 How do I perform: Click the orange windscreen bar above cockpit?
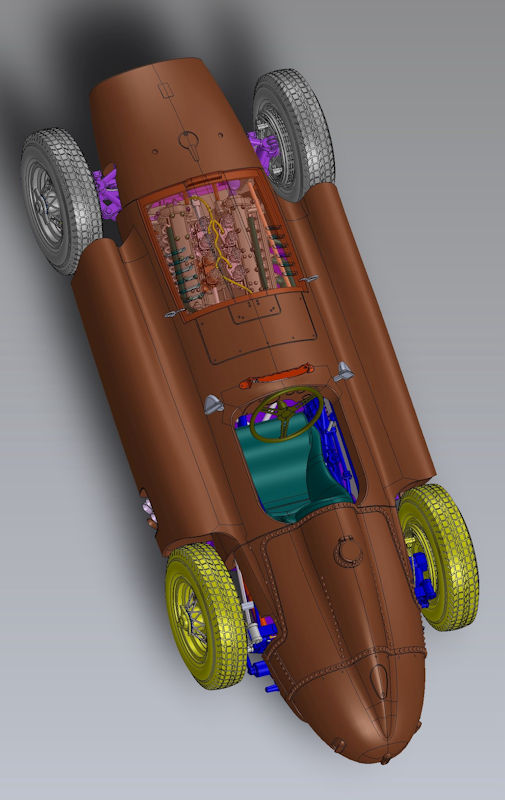click(x=276, y=374)
